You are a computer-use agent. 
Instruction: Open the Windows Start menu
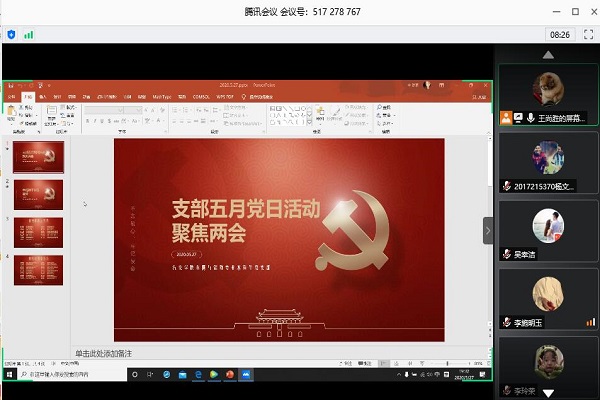(10, 374)
